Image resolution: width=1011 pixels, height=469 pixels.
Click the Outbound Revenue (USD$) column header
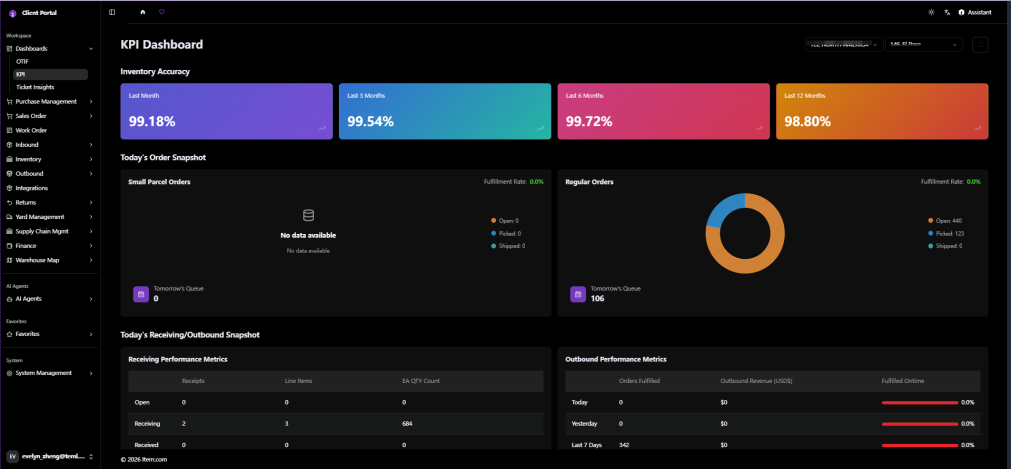[756, 381]
